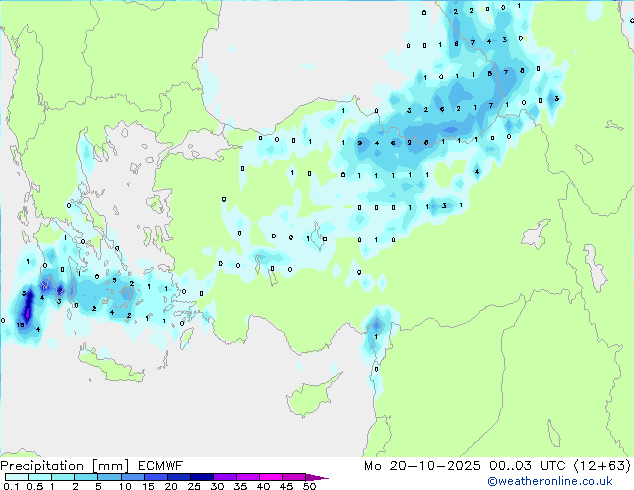The height and width of the screenshot is (490, 634).
Task: Click the 20–25 mm dark blue swatch
Action: [178, 477]
